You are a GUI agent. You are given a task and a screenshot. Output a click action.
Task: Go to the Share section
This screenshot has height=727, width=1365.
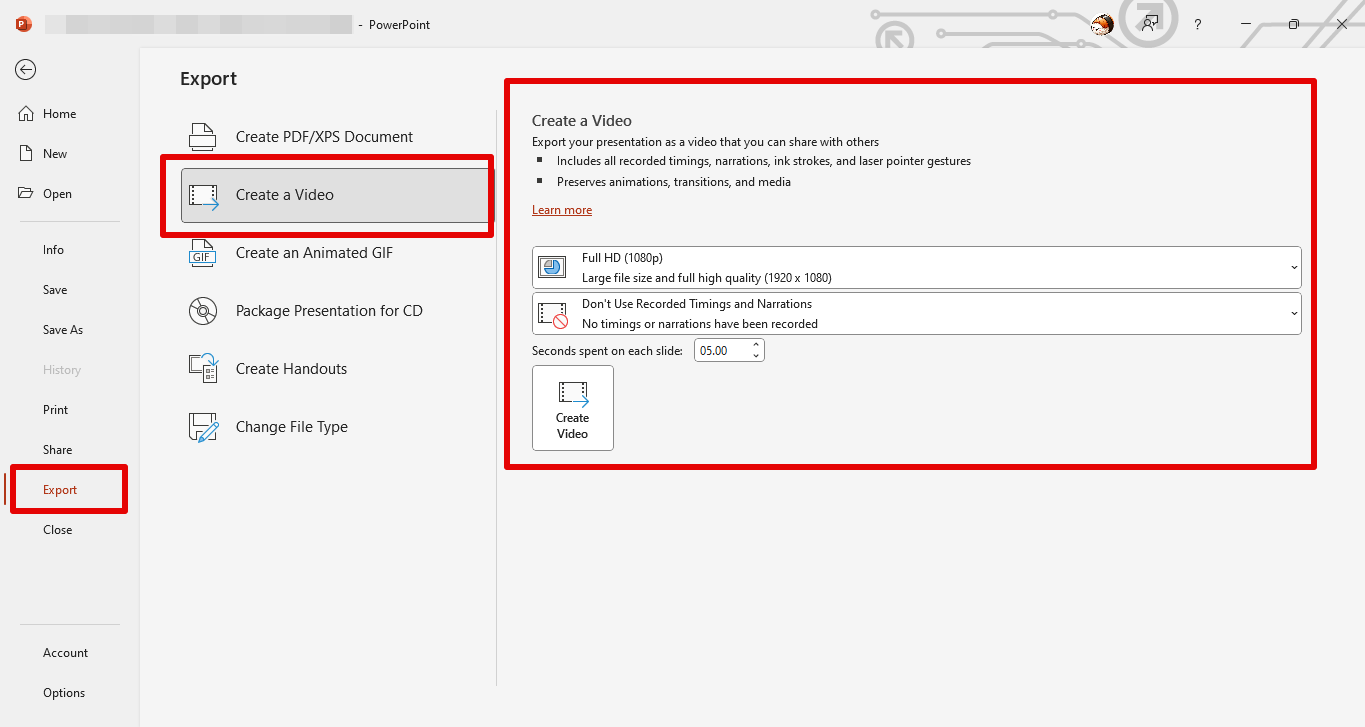(57, 449)
